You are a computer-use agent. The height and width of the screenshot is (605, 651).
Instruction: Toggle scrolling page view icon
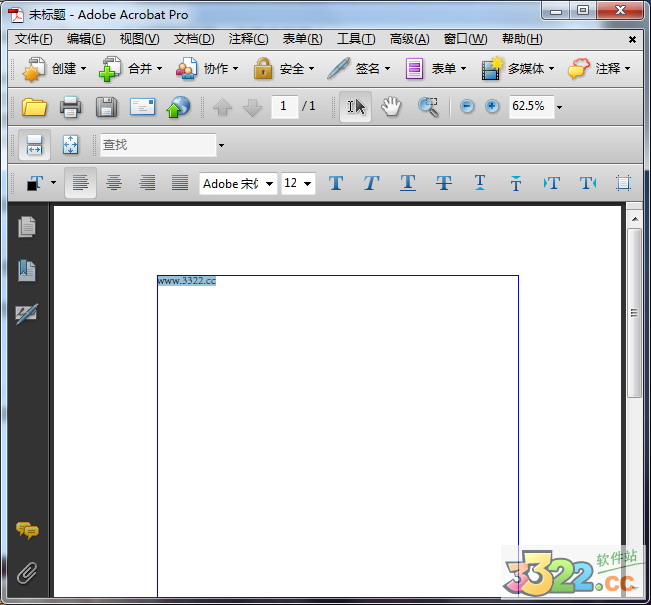pos(34,145)
